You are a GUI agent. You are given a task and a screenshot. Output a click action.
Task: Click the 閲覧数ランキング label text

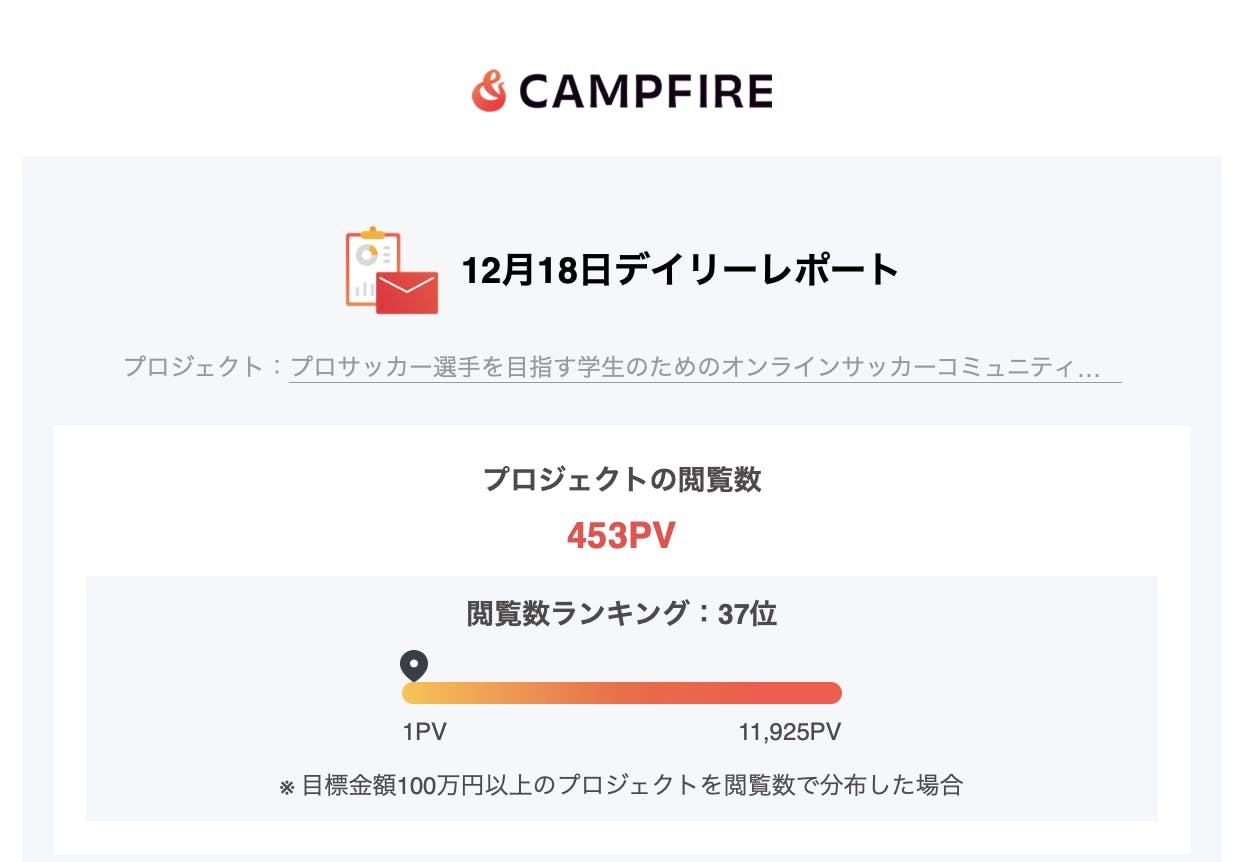pyautogui.click(x=578, y=613)
